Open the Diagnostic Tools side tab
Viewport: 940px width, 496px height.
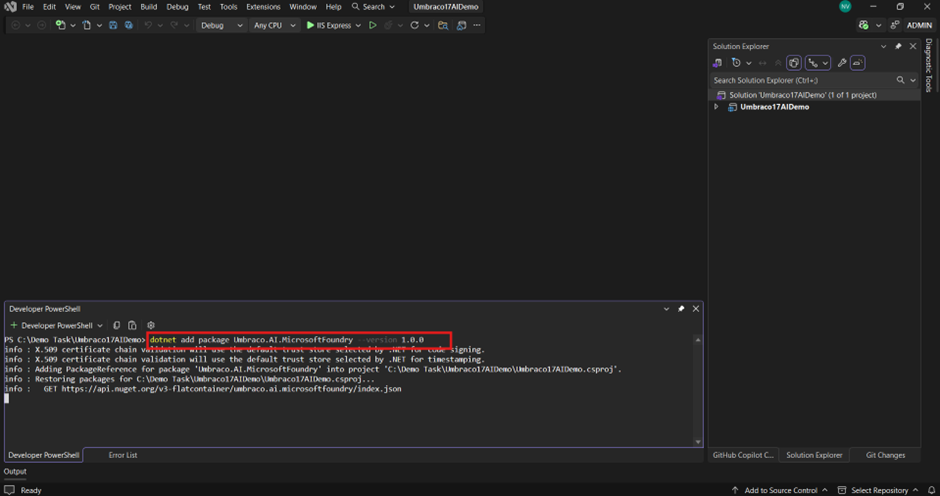[929, 65]
